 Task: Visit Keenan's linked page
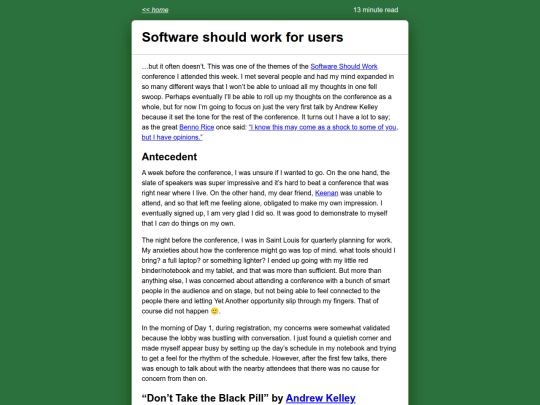pyautogui.click(x=326, y=193)
